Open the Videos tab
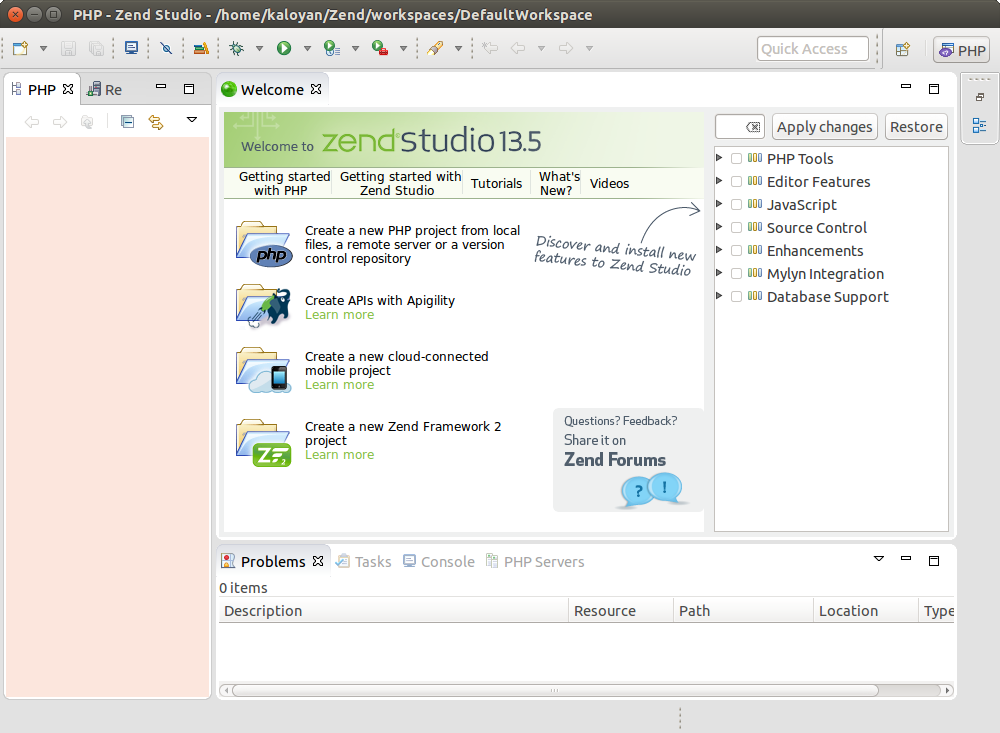Image resolution: width=1000 pixels, height=733 pixels. 609,184
